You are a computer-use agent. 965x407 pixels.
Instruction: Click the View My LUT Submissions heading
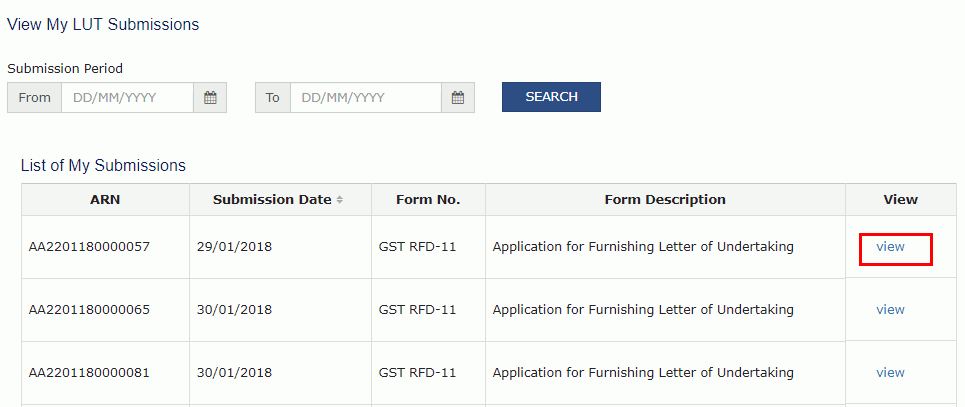tap(103, 25)
